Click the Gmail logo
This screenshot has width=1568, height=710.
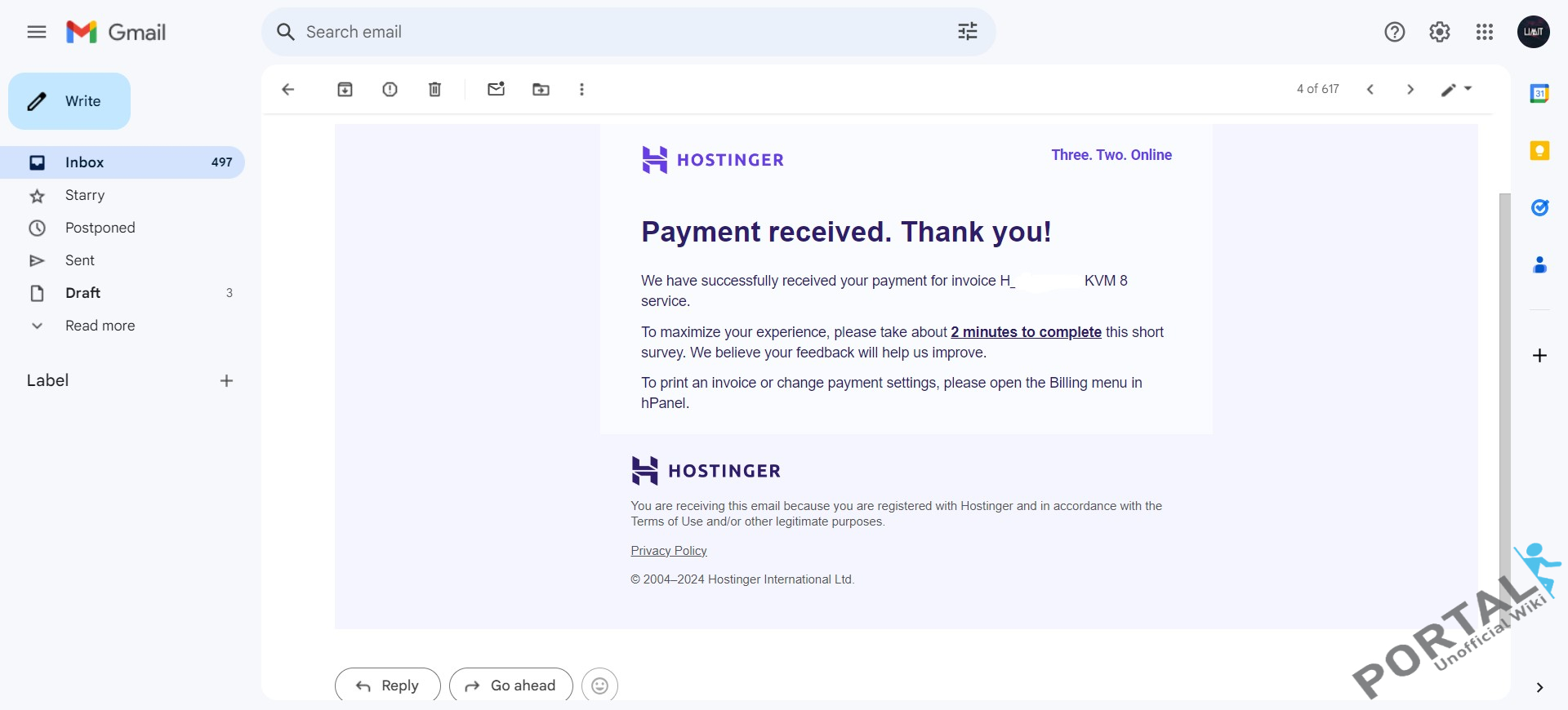[x=116, y=32]
